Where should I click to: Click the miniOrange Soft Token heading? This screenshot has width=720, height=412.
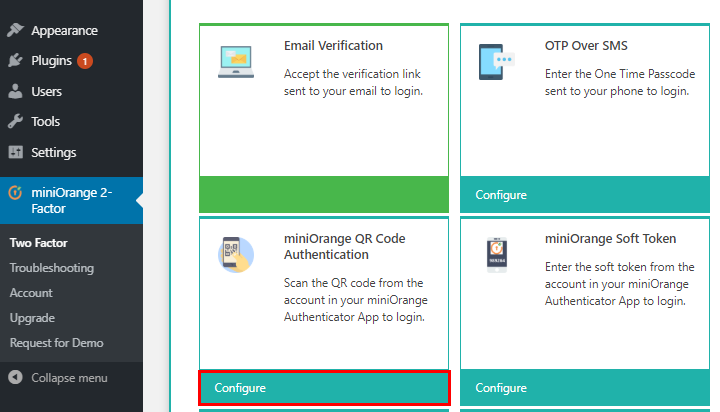click(610, 238)
